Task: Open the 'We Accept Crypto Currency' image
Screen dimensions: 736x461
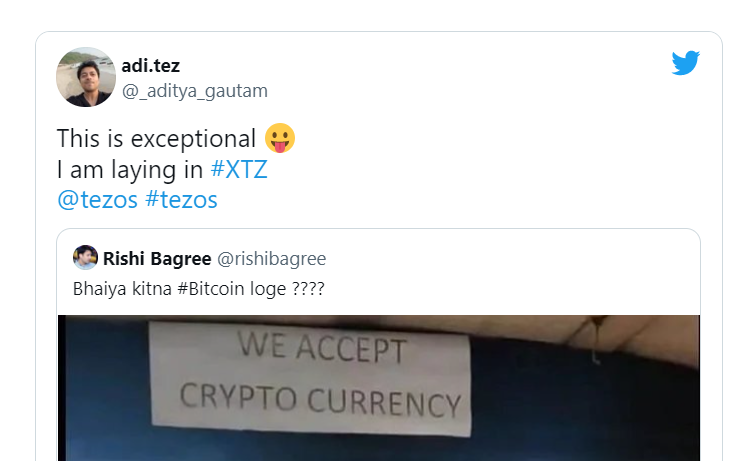Action: pos(379,388)
